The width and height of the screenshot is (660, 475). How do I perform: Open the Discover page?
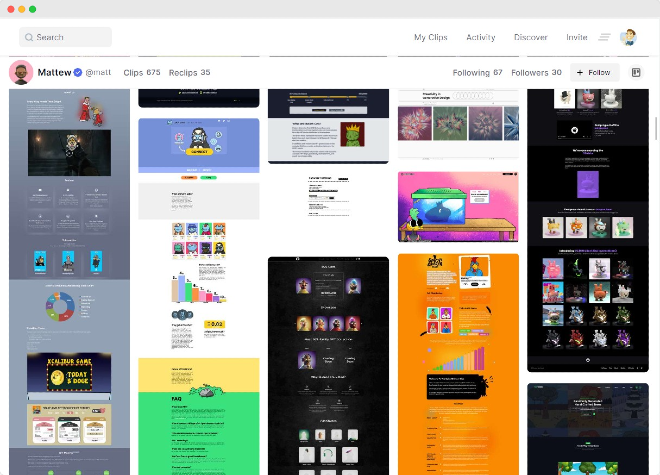click(x=530, y=37)
